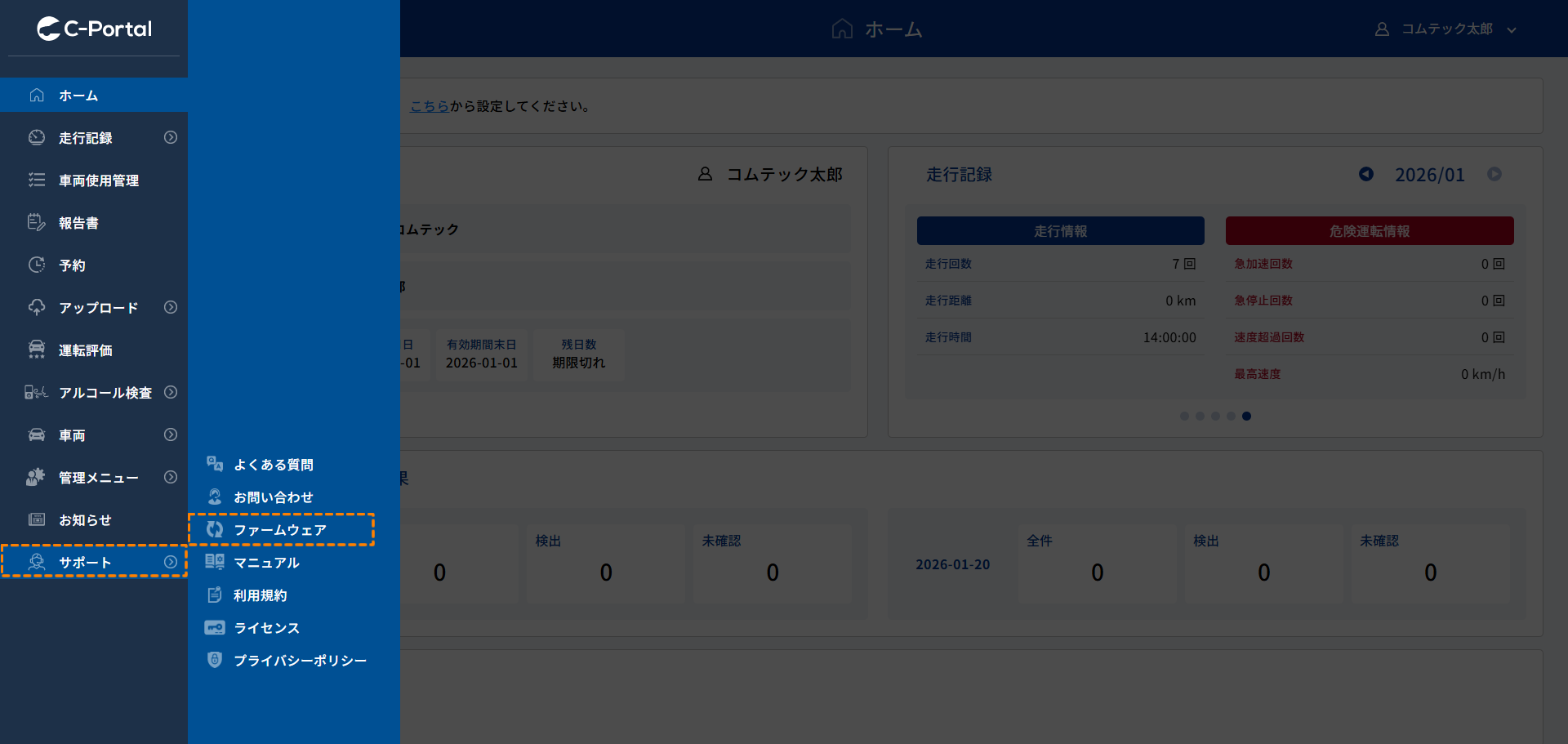Click the こちら settings link
The height and width of the screenshot is (744, 1568).
pos(429,106)
